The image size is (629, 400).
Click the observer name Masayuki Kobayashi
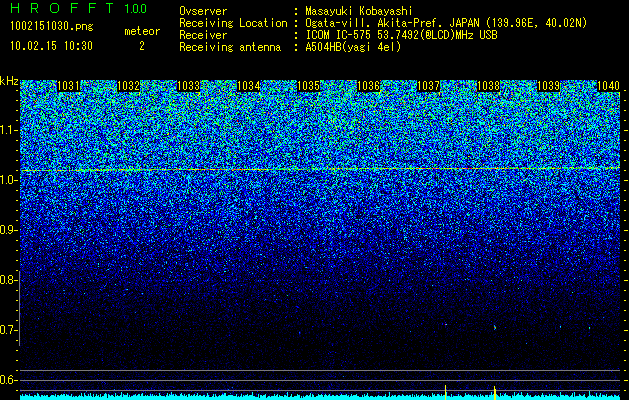(x=359, y=11)
